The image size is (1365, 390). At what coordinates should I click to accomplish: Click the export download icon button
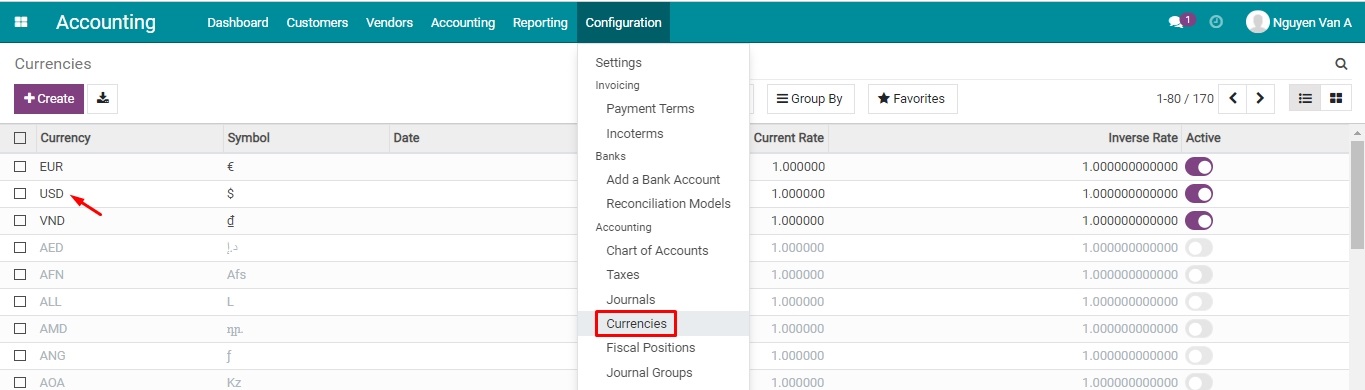(x=103, y=99)
